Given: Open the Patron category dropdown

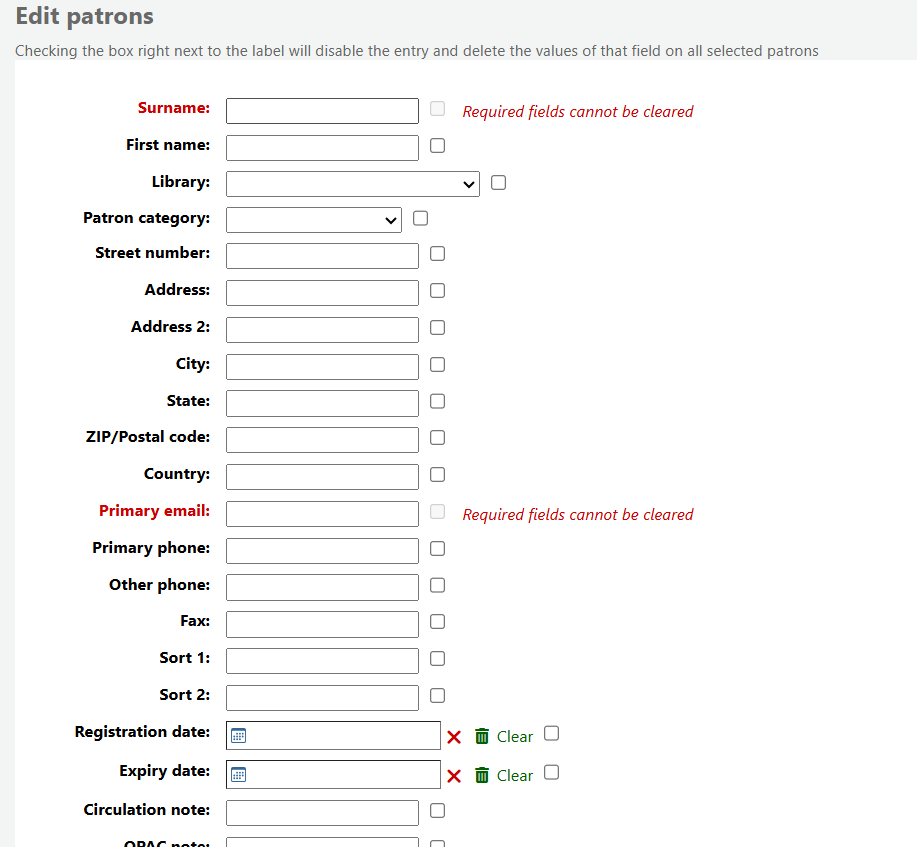Looking at the screenshot, I should tap(314, 220).
